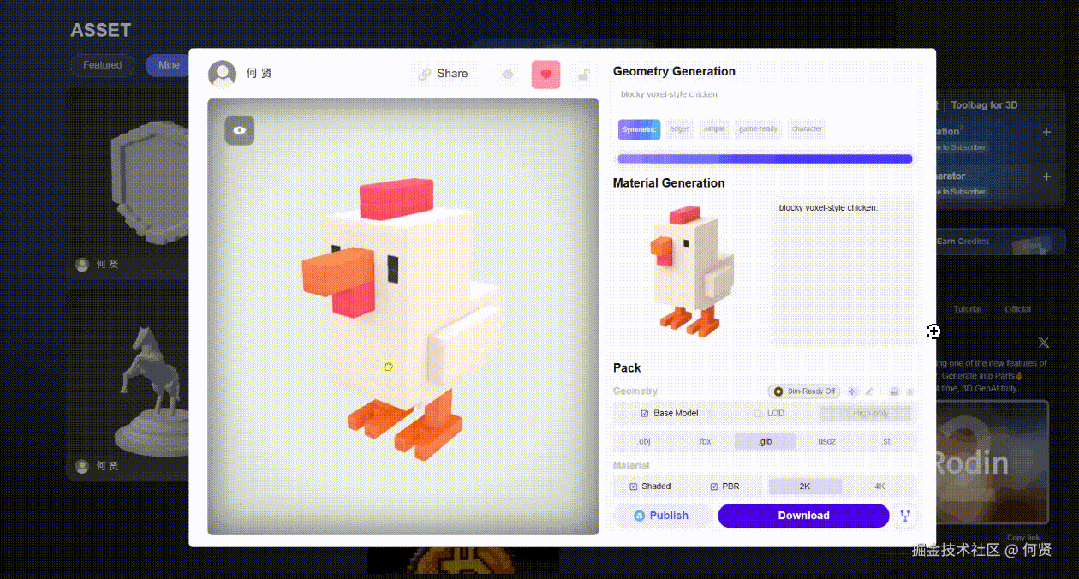Select the usdz export format
The width and height of the screenshot is (1079, 579).
pos(826,442)
